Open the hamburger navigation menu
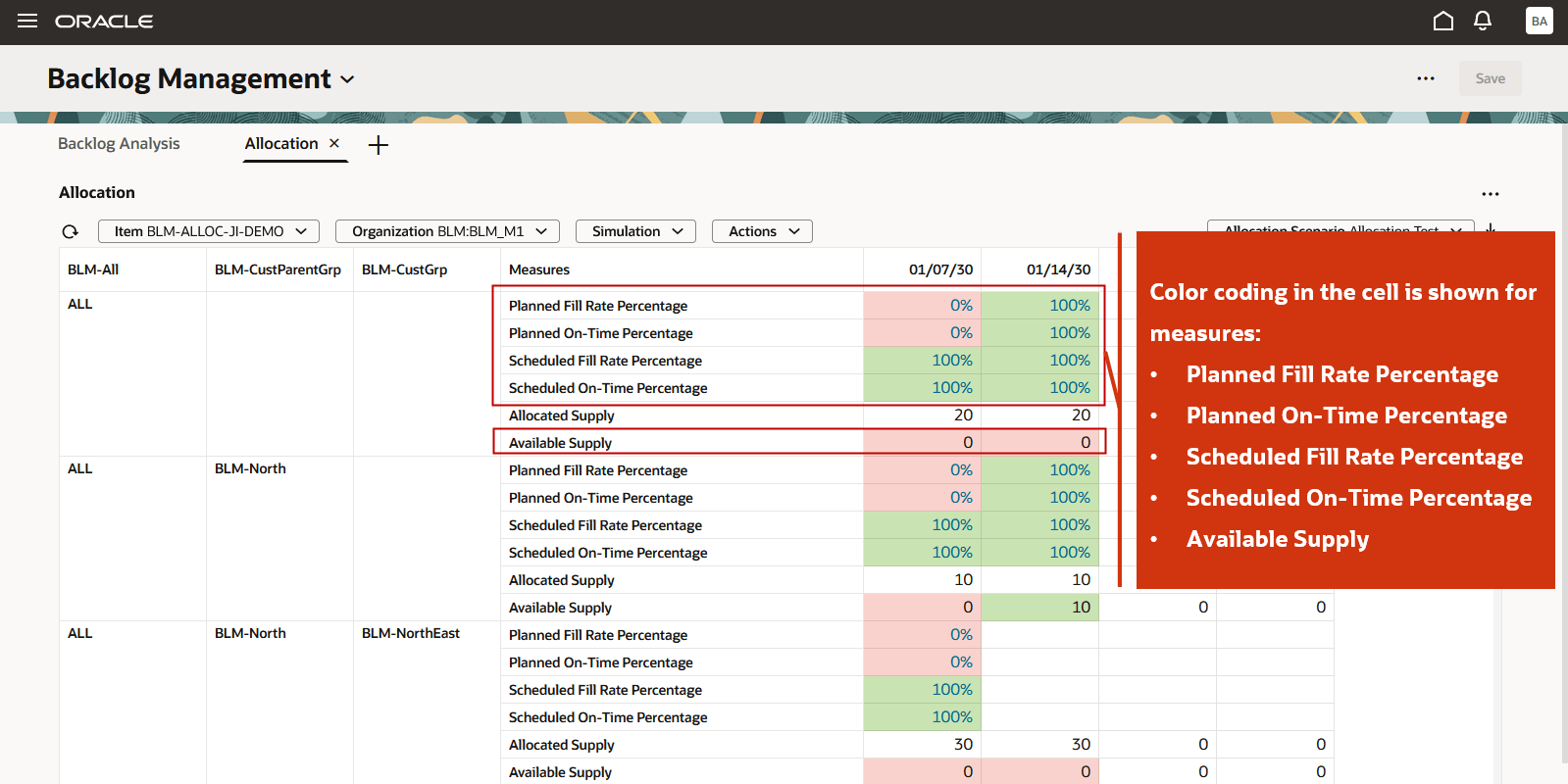 [x=27, y=21]
